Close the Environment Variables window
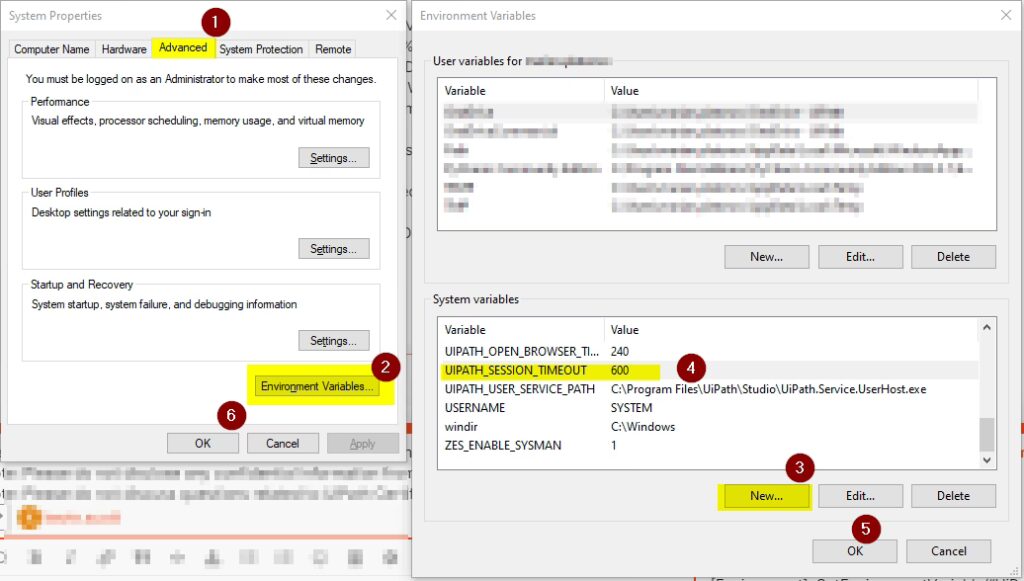The image size is (1024, 581). click(1005, 15)
